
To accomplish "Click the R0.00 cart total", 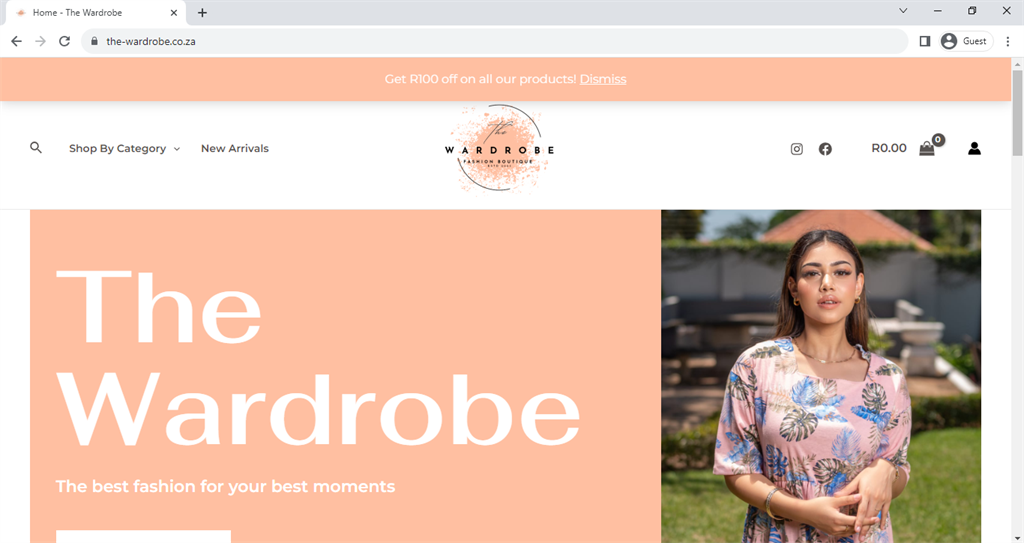I will pos(889,148).
